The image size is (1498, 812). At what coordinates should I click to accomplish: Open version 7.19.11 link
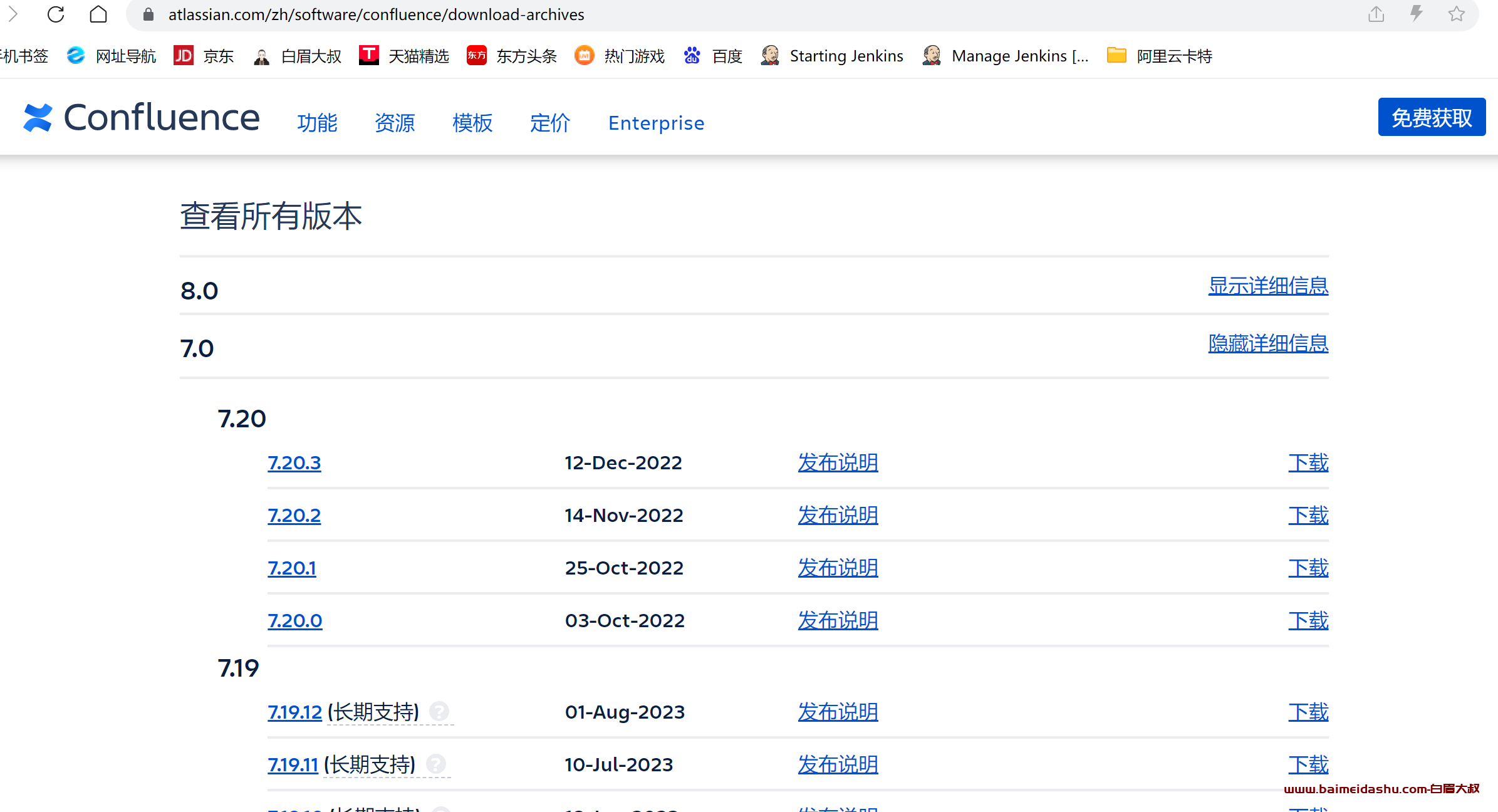tap(293, 764)
